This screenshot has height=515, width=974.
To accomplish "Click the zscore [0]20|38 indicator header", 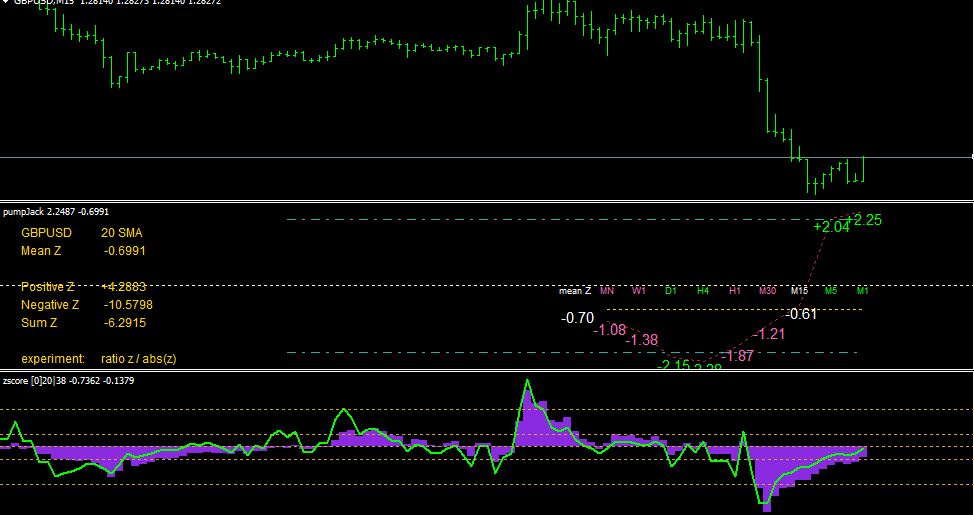I will click(68, 380).
